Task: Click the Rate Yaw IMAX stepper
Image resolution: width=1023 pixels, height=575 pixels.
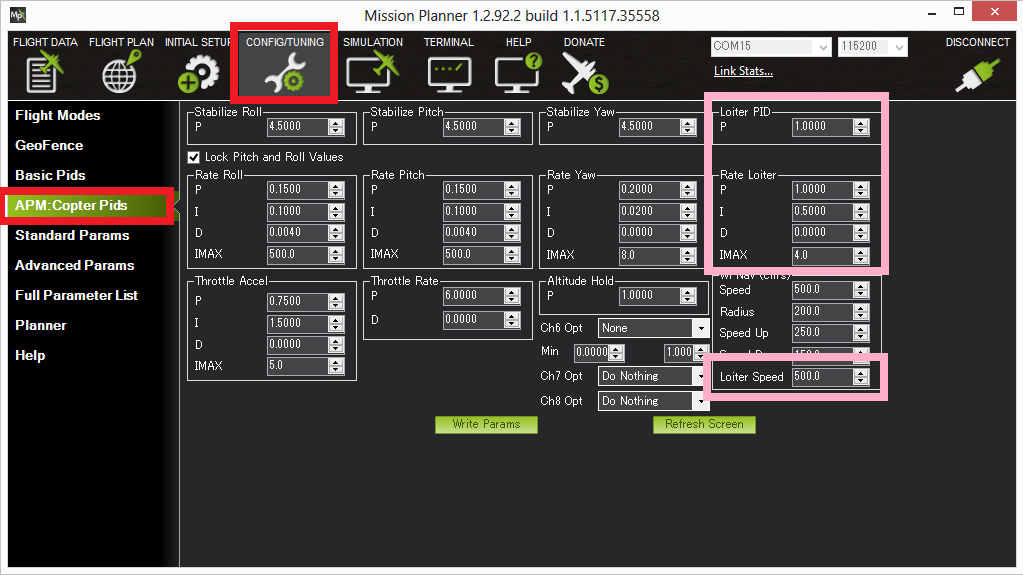Action: (x=688, y=255)
